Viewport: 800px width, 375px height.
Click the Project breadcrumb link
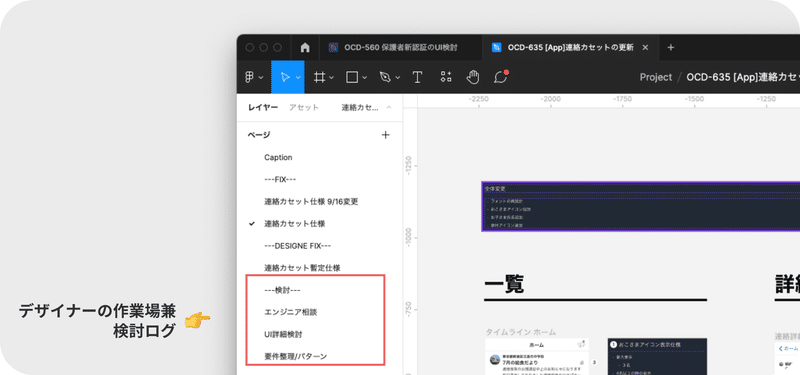656,77
